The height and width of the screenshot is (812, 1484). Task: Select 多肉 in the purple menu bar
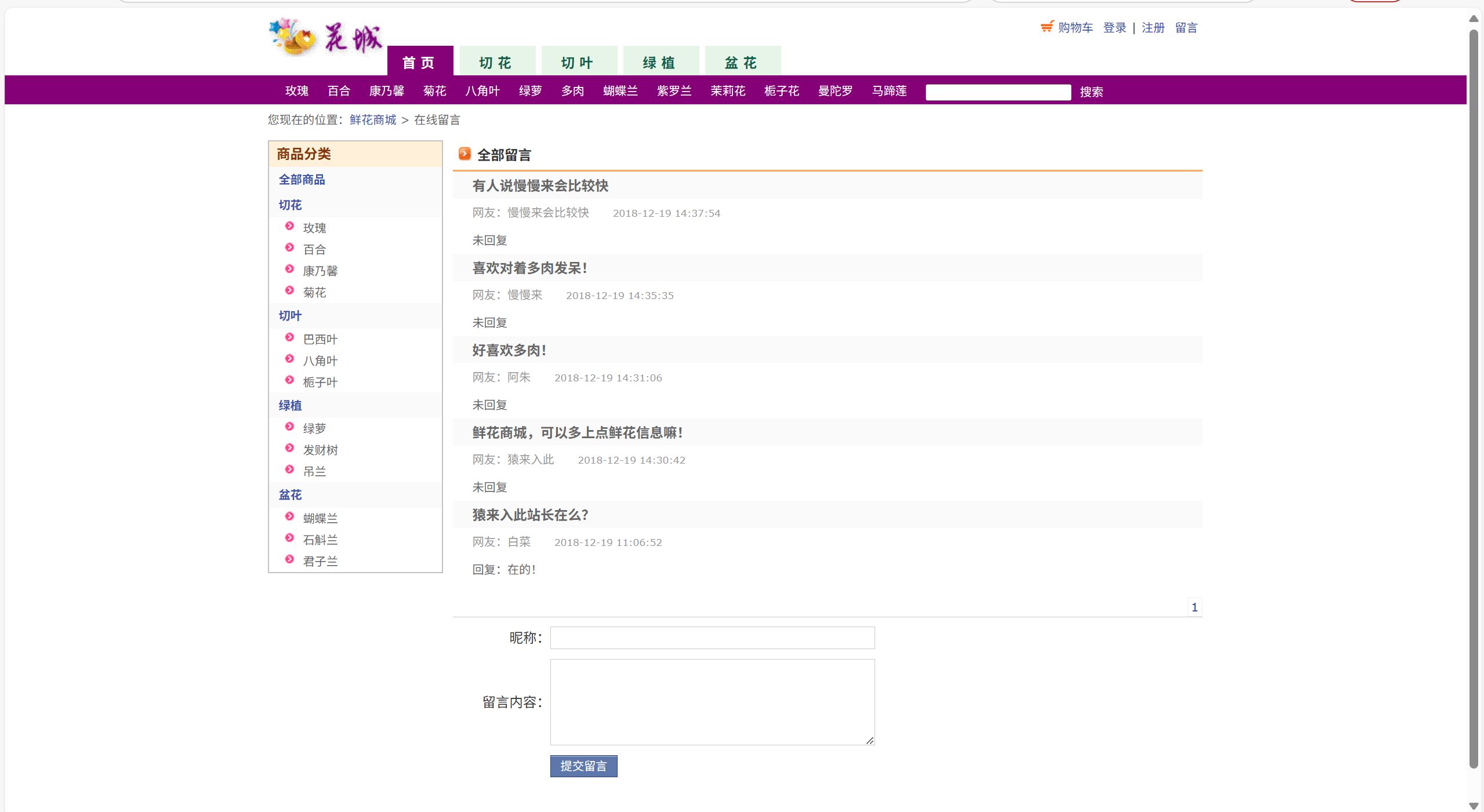tap(572, 90)
